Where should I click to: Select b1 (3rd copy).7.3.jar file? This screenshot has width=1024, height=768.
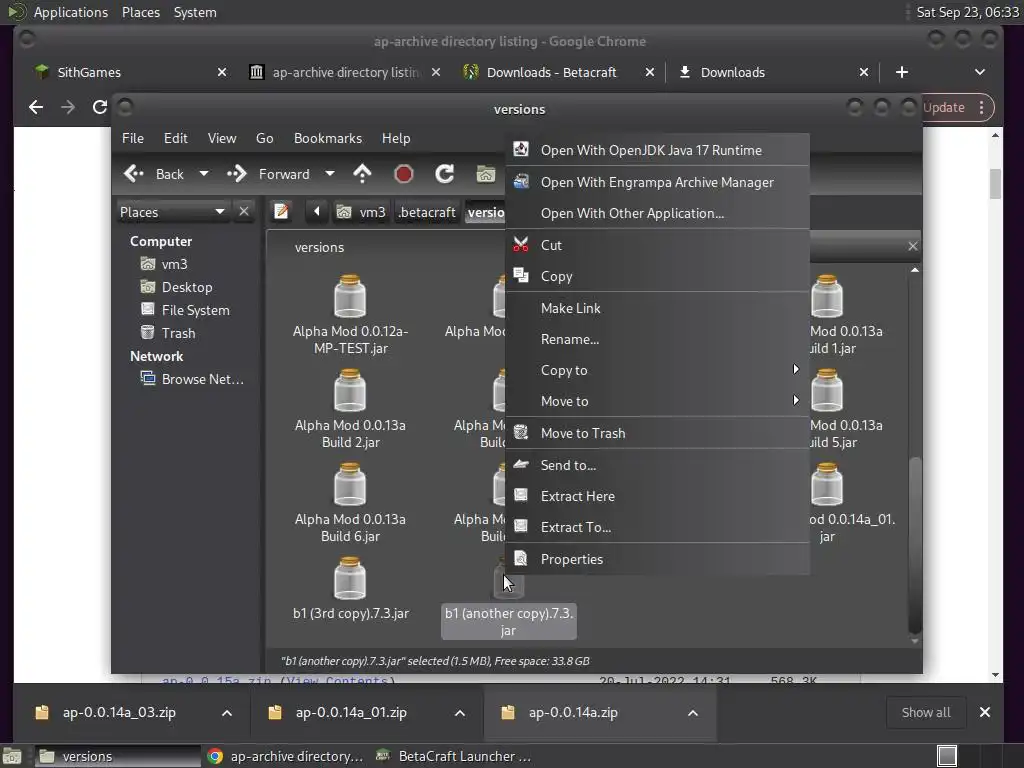point(350,588)
